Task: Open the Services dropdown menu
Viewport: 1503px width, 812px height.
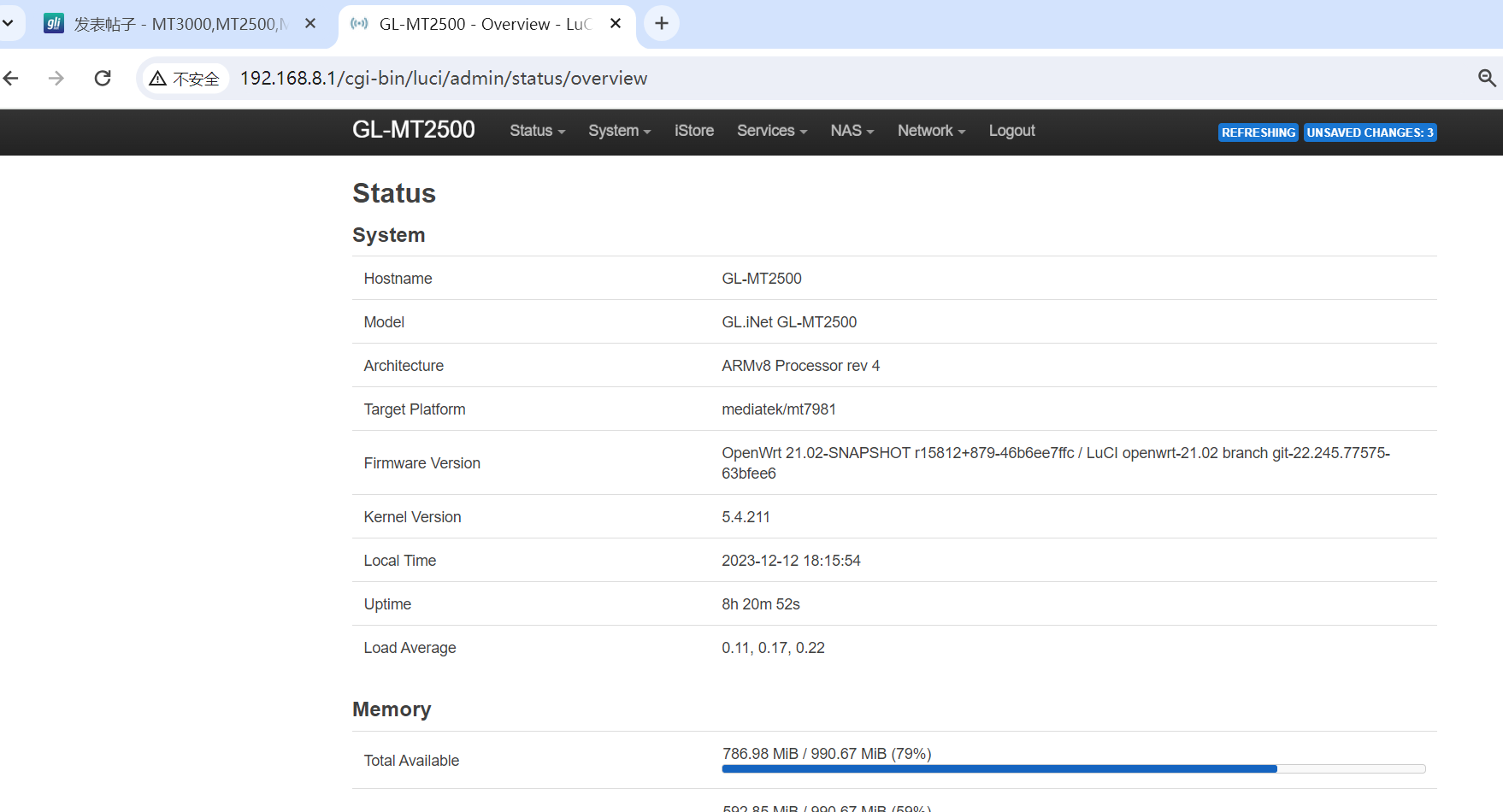Action: (x=771, y=131)
